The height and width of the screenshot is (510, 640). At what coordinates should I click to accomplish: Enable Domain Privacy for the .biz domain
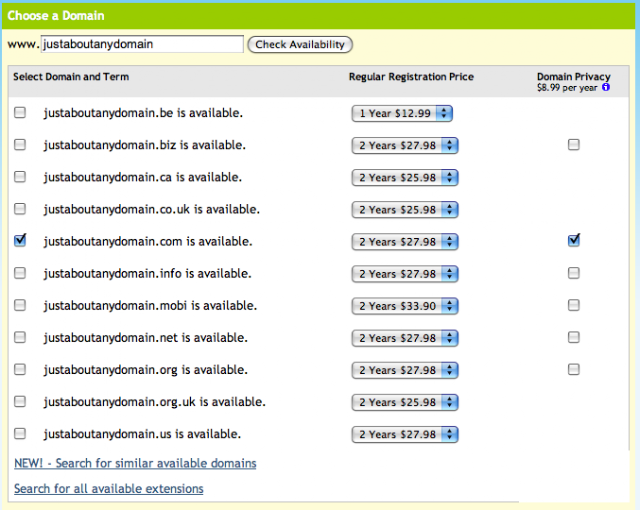pos(573,144)
